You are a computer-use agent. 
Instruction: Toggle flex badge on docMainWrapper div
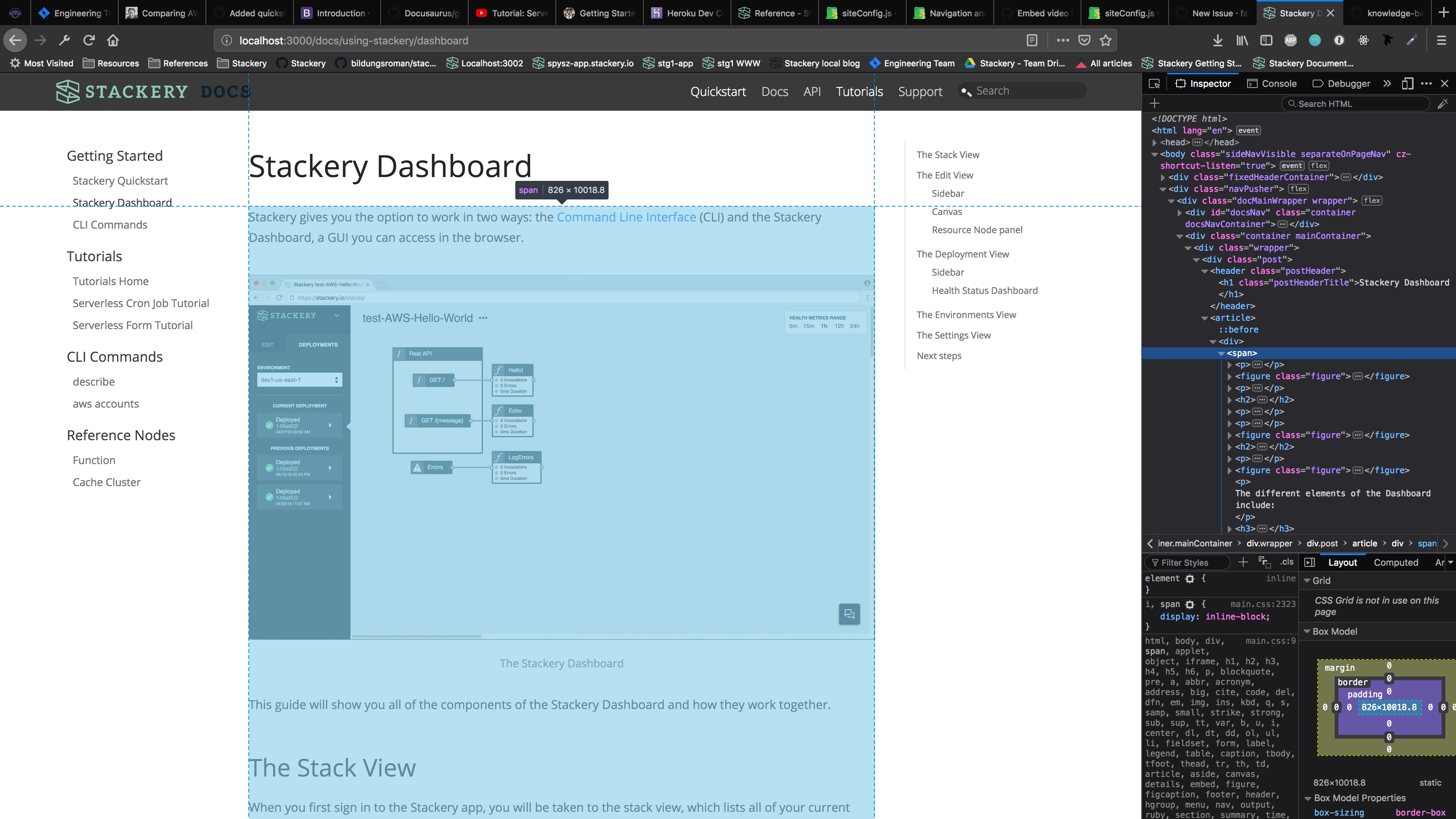pos(1372,201)
